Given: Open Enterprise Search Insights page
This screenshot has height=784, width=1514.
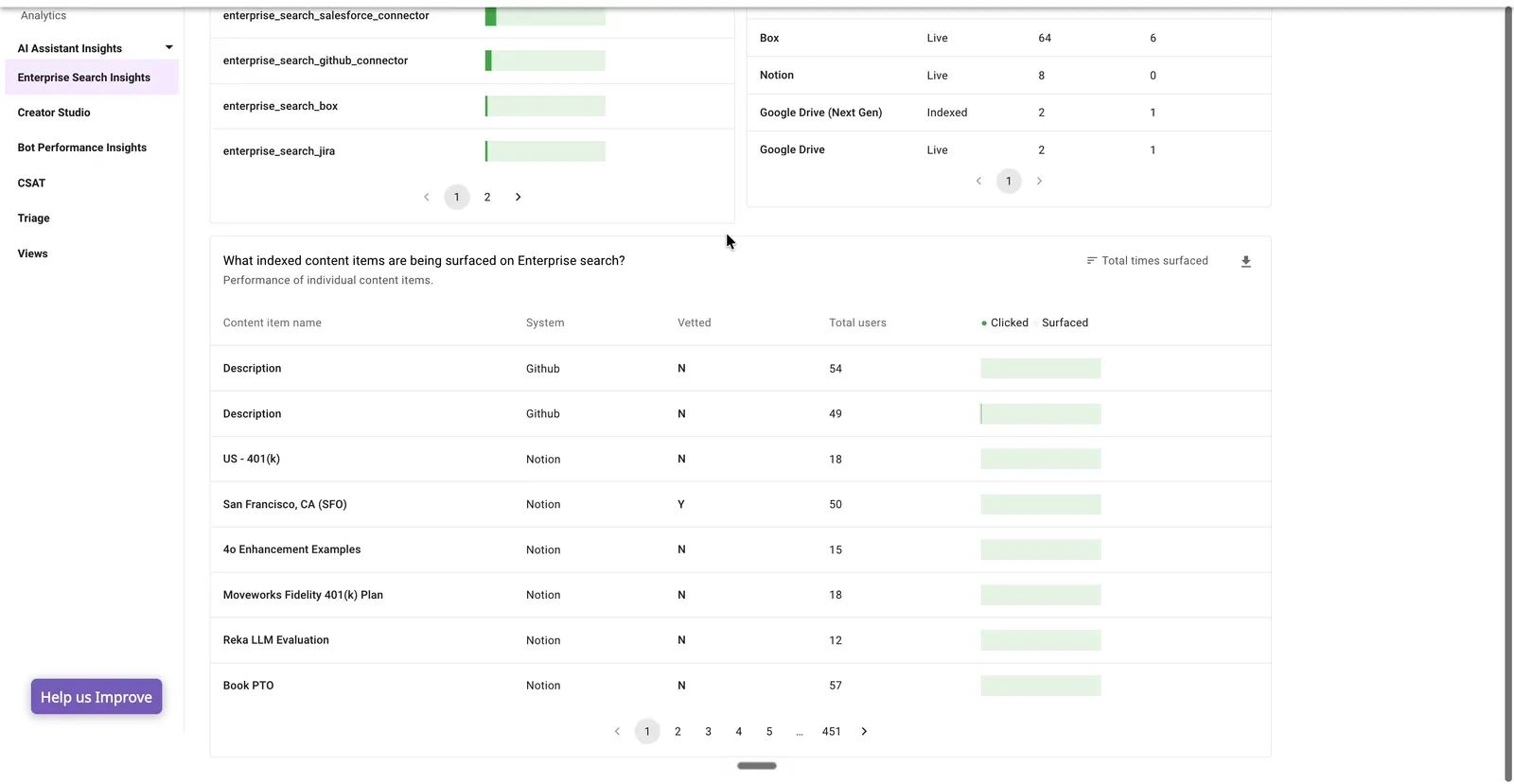Looking at the screenshot, I should pyautogui.click(x=92, y=78).
